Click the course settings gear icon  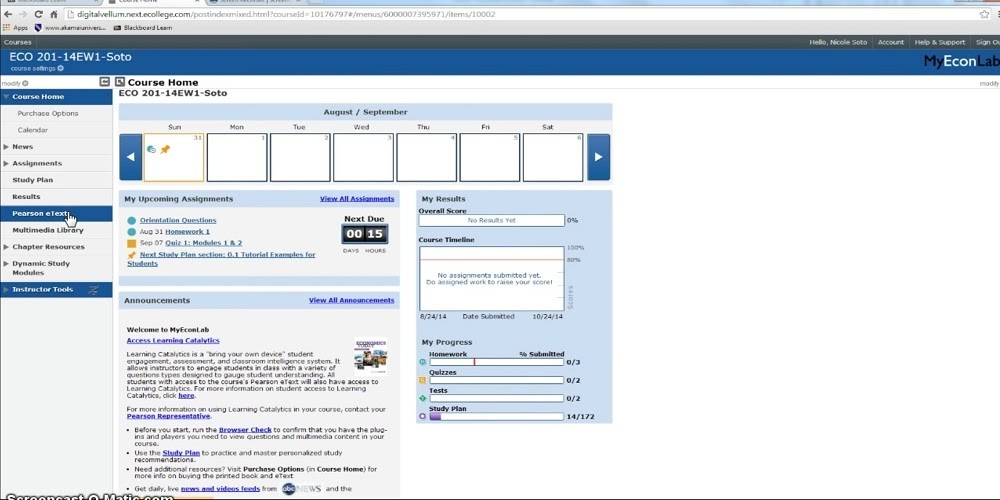60,68
